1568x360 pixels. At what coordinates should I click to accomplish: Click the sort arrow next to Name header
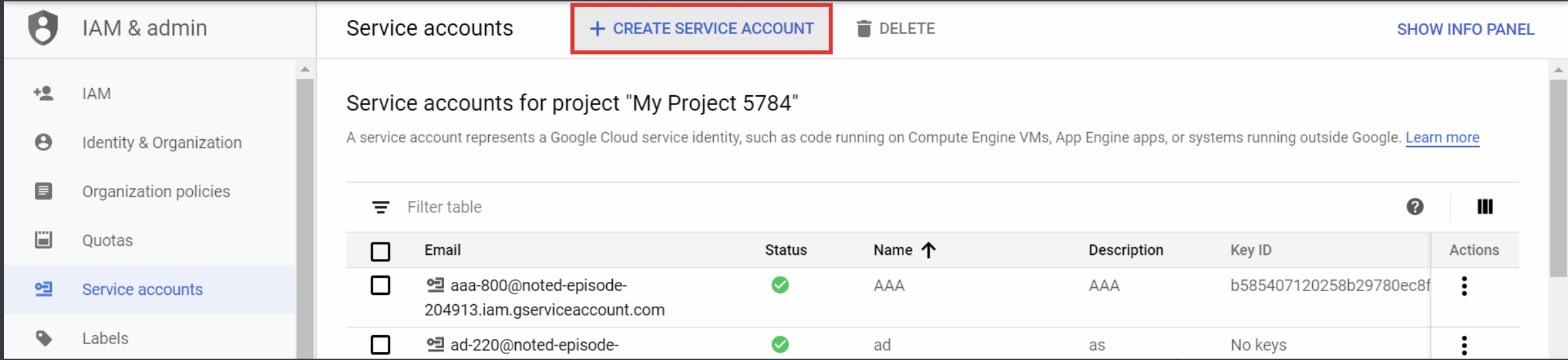point(928,250)
